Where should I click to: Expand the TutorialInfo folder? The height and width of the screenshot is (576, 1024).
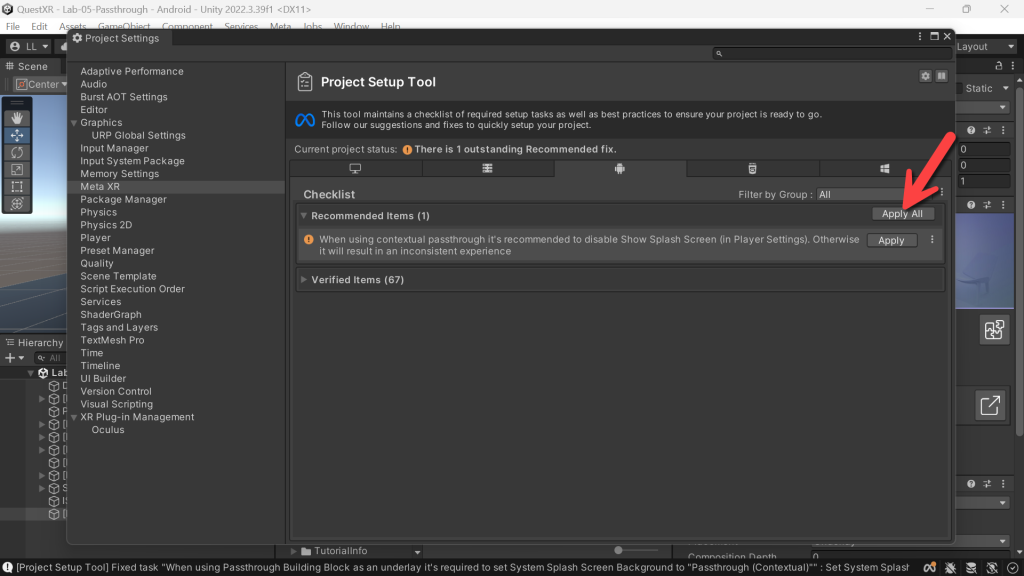coord(293,551)
